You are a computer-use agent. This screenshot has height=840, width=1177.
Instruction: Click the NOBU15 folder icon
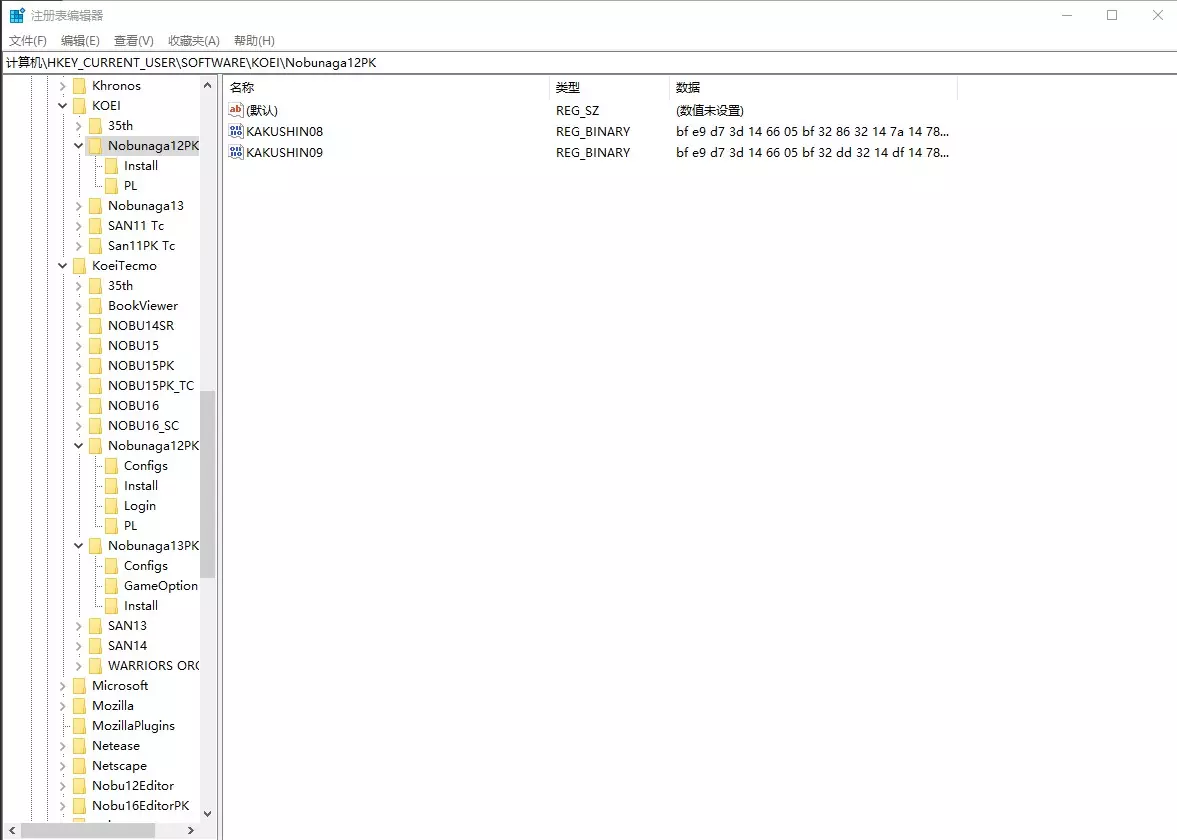click(x=95, y=346)
